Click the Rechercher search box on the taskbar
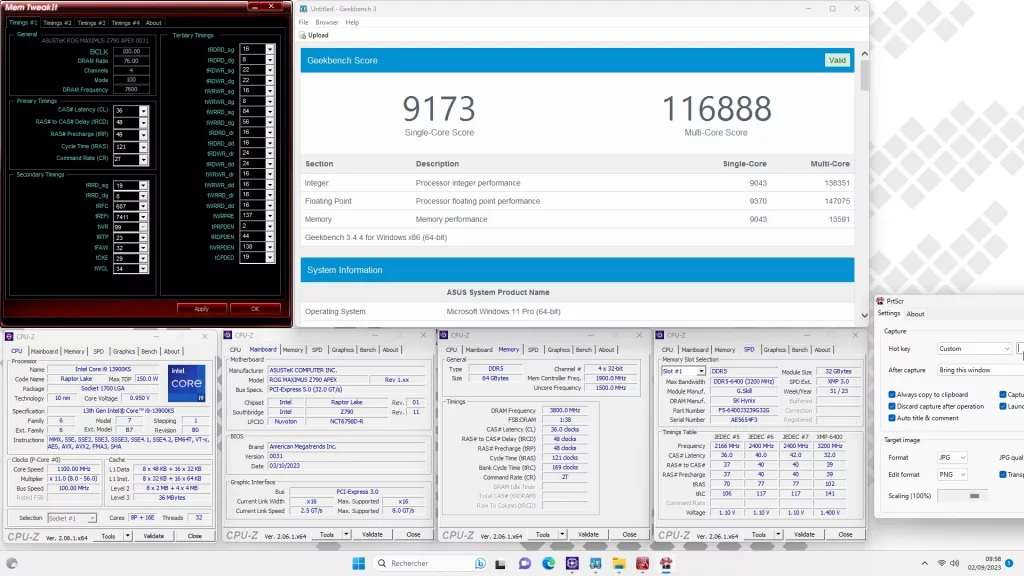 [431, 563]
